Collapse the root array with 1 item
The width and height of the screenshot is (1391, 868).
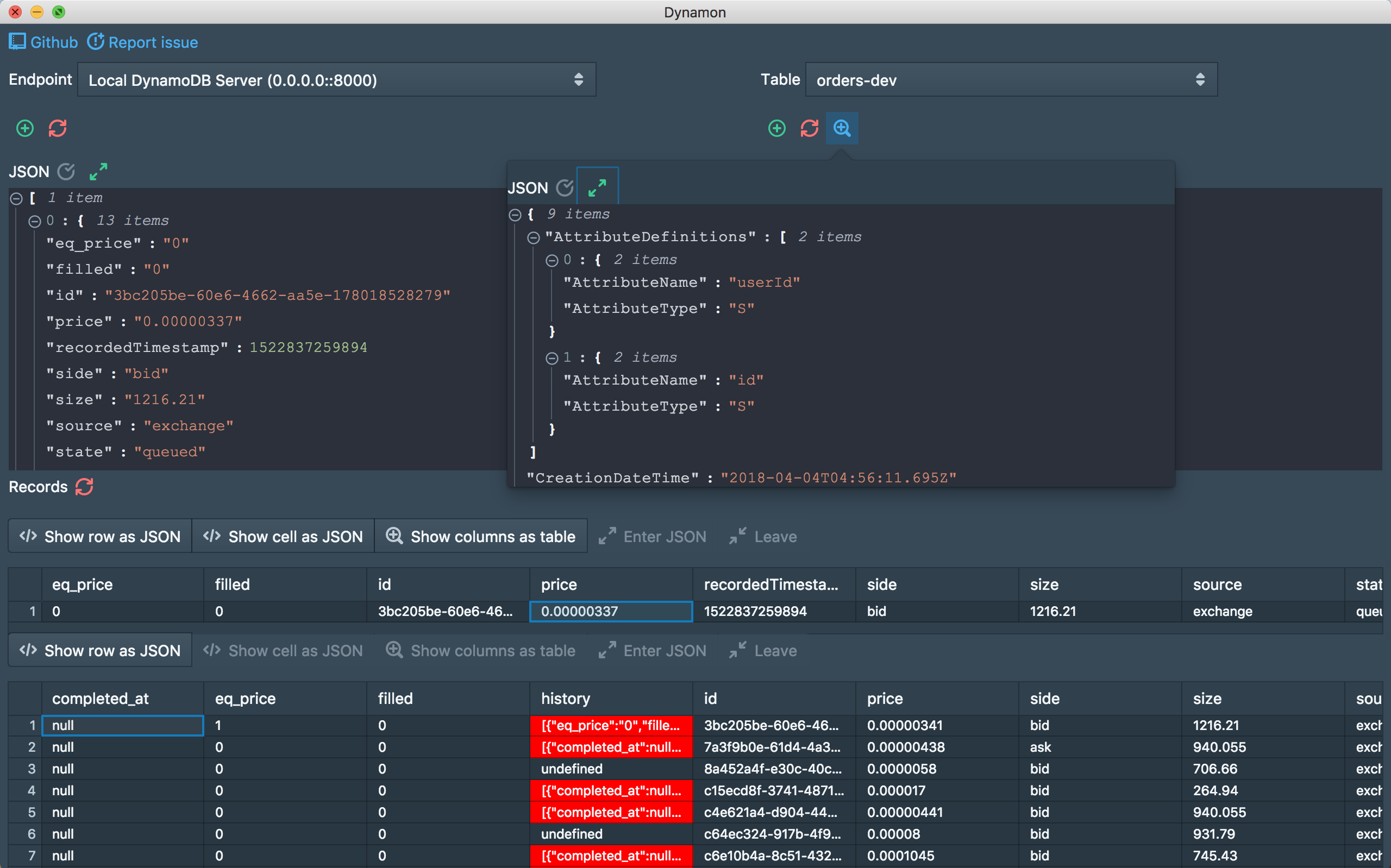pos(17,199)
